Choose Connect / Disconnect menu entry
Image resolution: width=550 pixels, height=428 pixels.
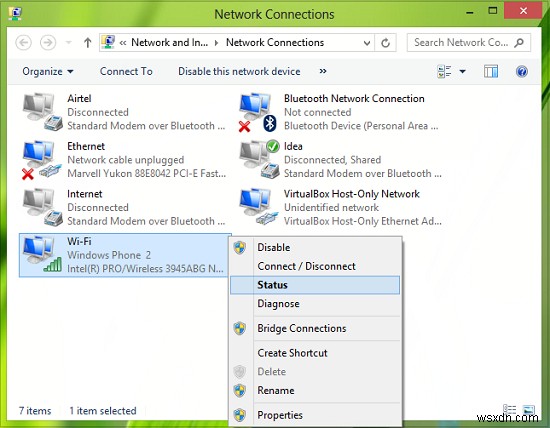315,266
